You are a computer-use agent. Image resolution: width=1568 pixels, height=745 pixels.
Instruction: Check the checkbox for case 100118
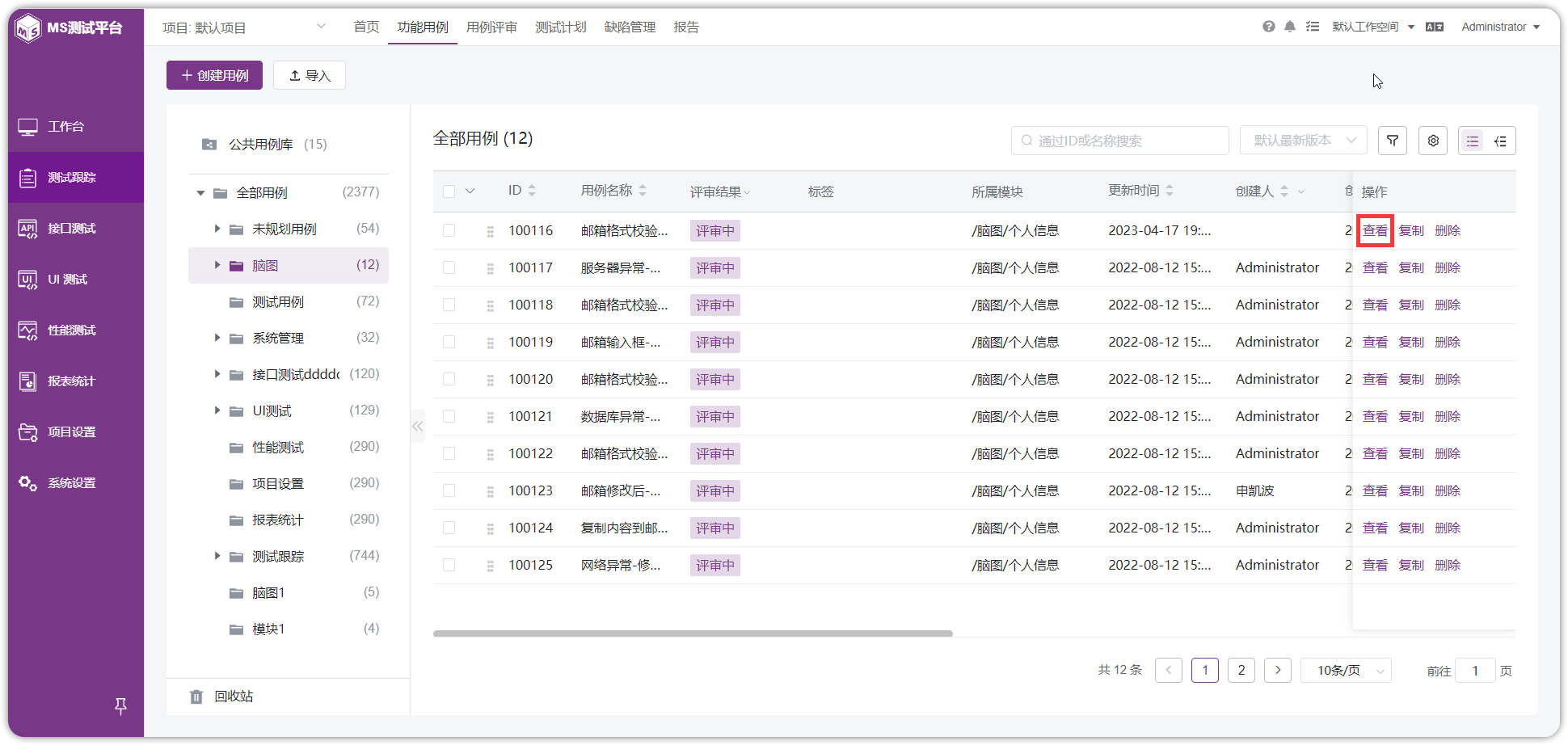pyautogui.click(x=449, y=305)
